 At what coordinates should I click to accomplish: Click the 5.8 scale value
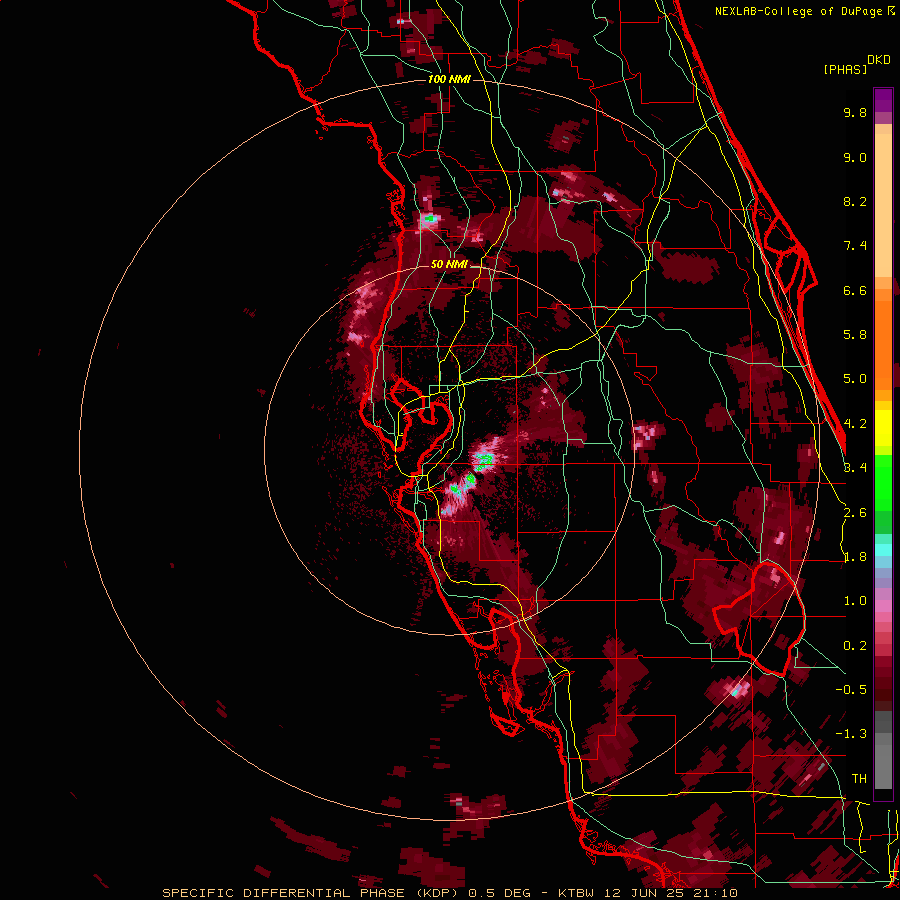[x=855, y=335]
